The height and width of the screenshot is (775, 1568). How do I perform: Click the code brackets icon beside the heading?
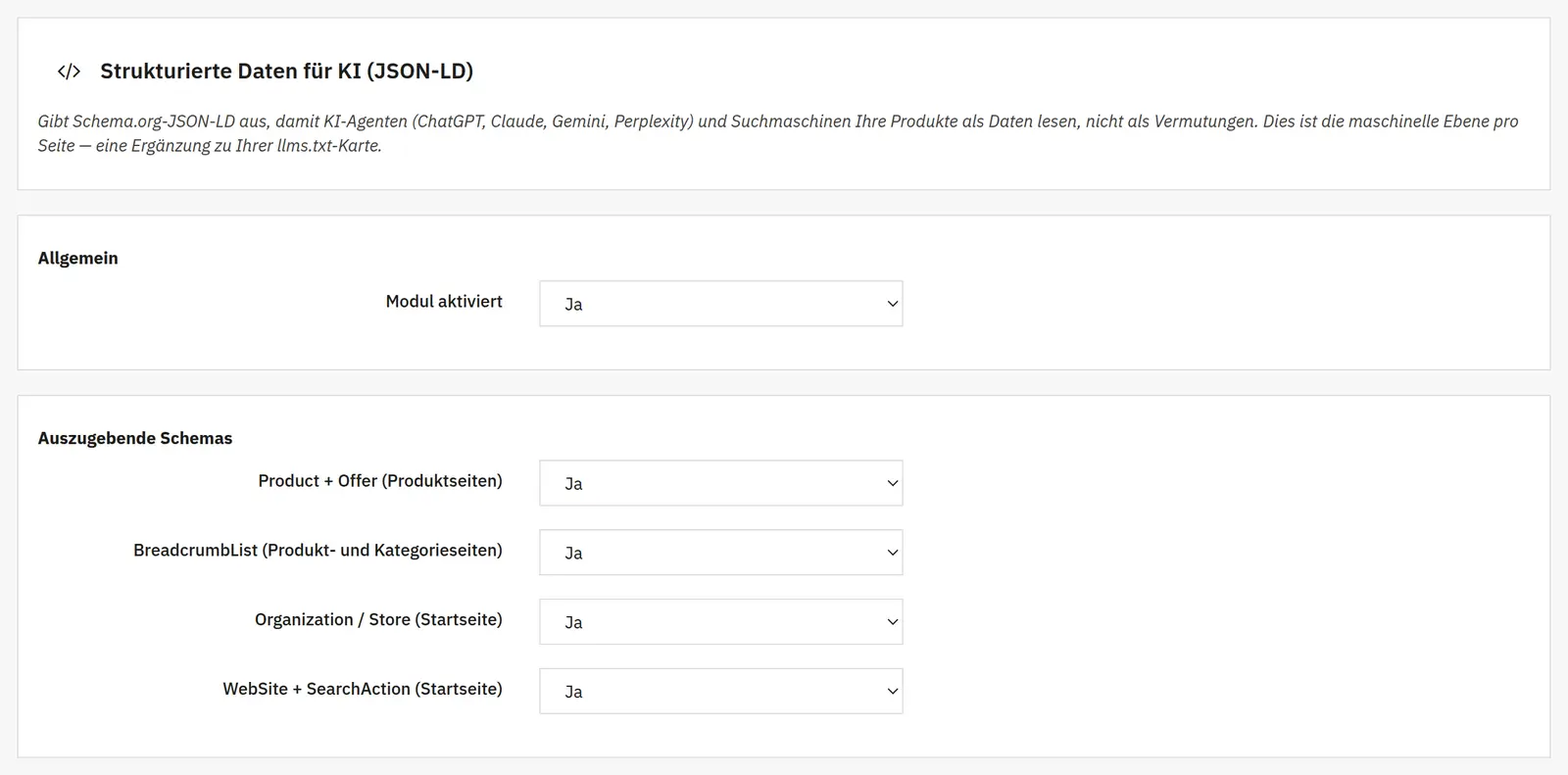coord(69,72)
